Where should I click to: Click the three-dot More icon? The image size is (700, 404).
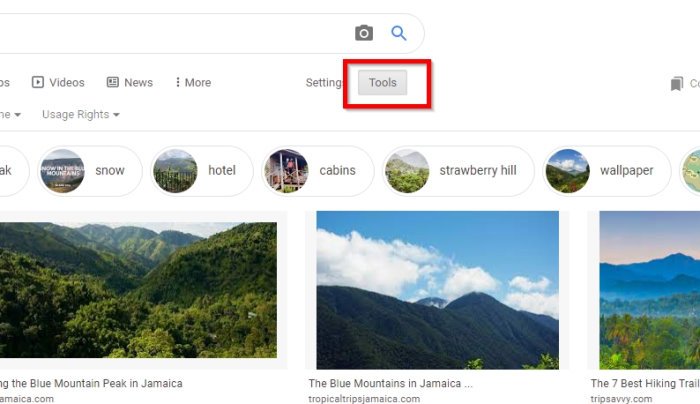tap(178, 82)
